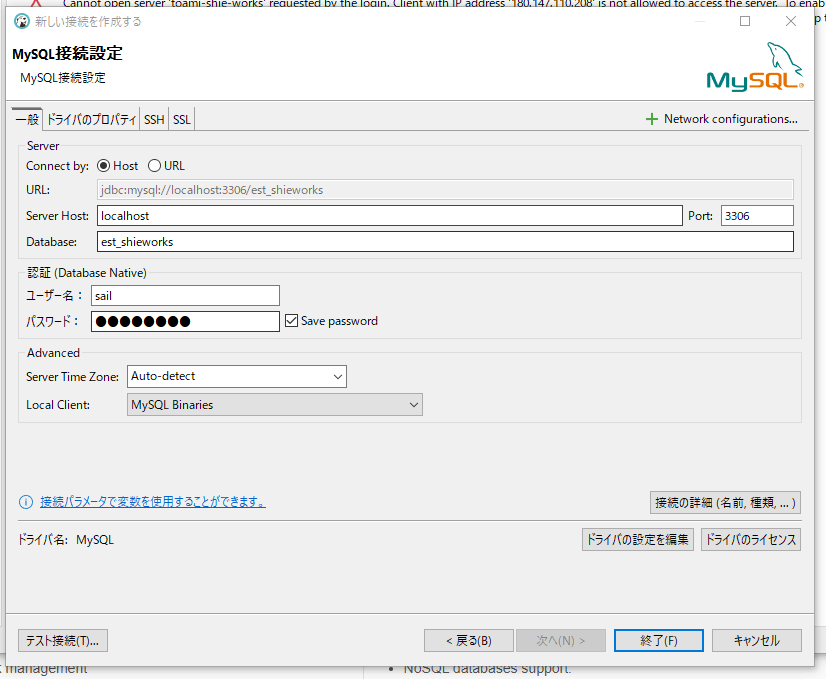Click the Database input field

tap(445, 242)
